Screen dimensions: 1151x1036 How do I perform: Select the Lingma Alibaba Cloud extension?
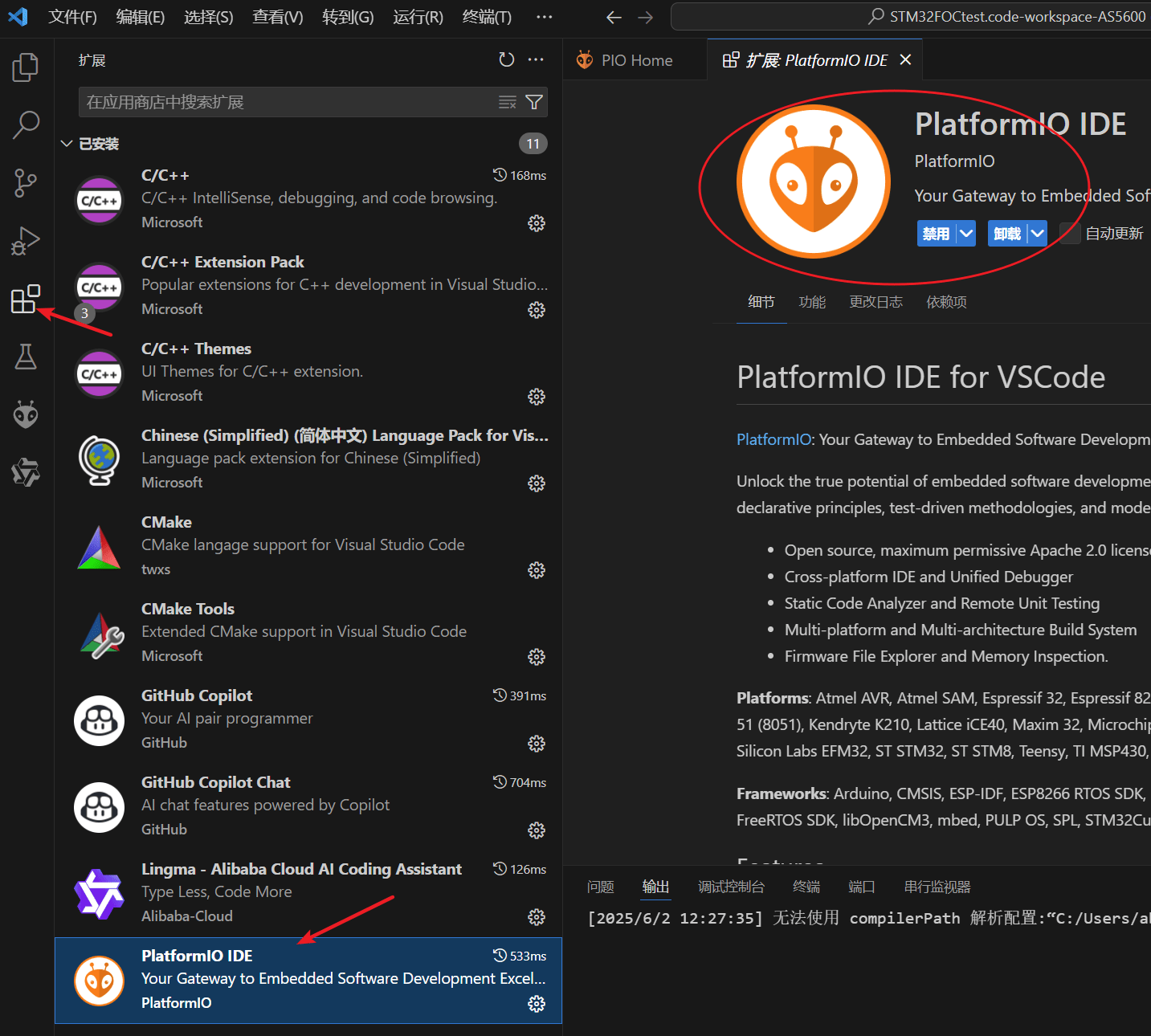pos(308,893)
